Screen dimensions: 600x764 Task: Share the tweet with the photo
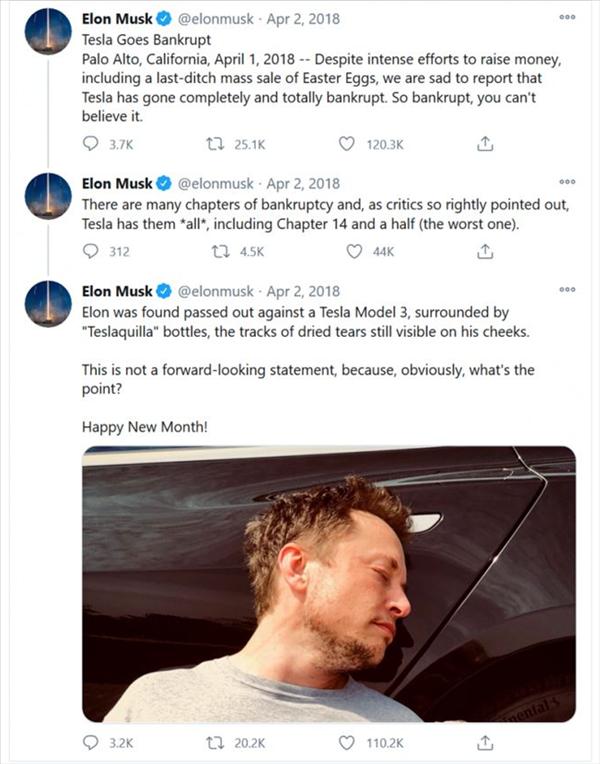pos(485,743)
